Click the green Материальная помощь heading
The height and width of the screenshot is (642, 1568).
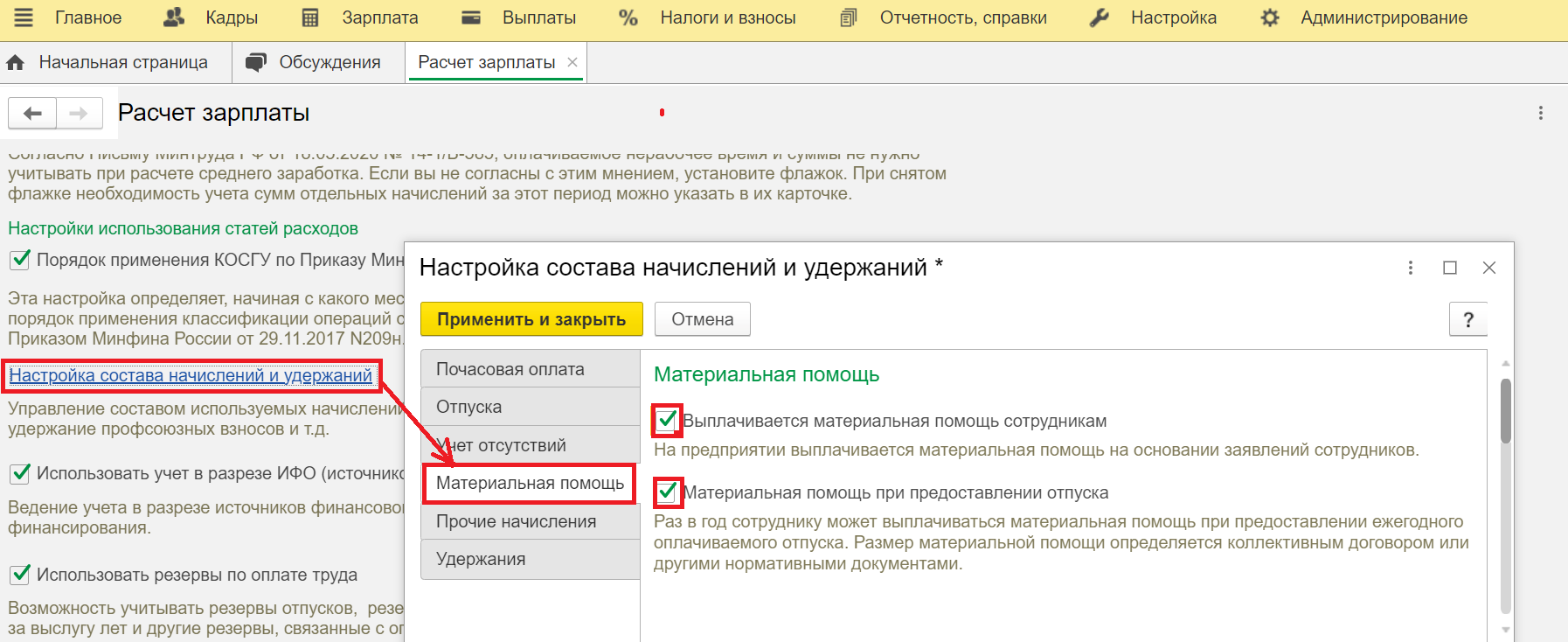pos(767,374)
